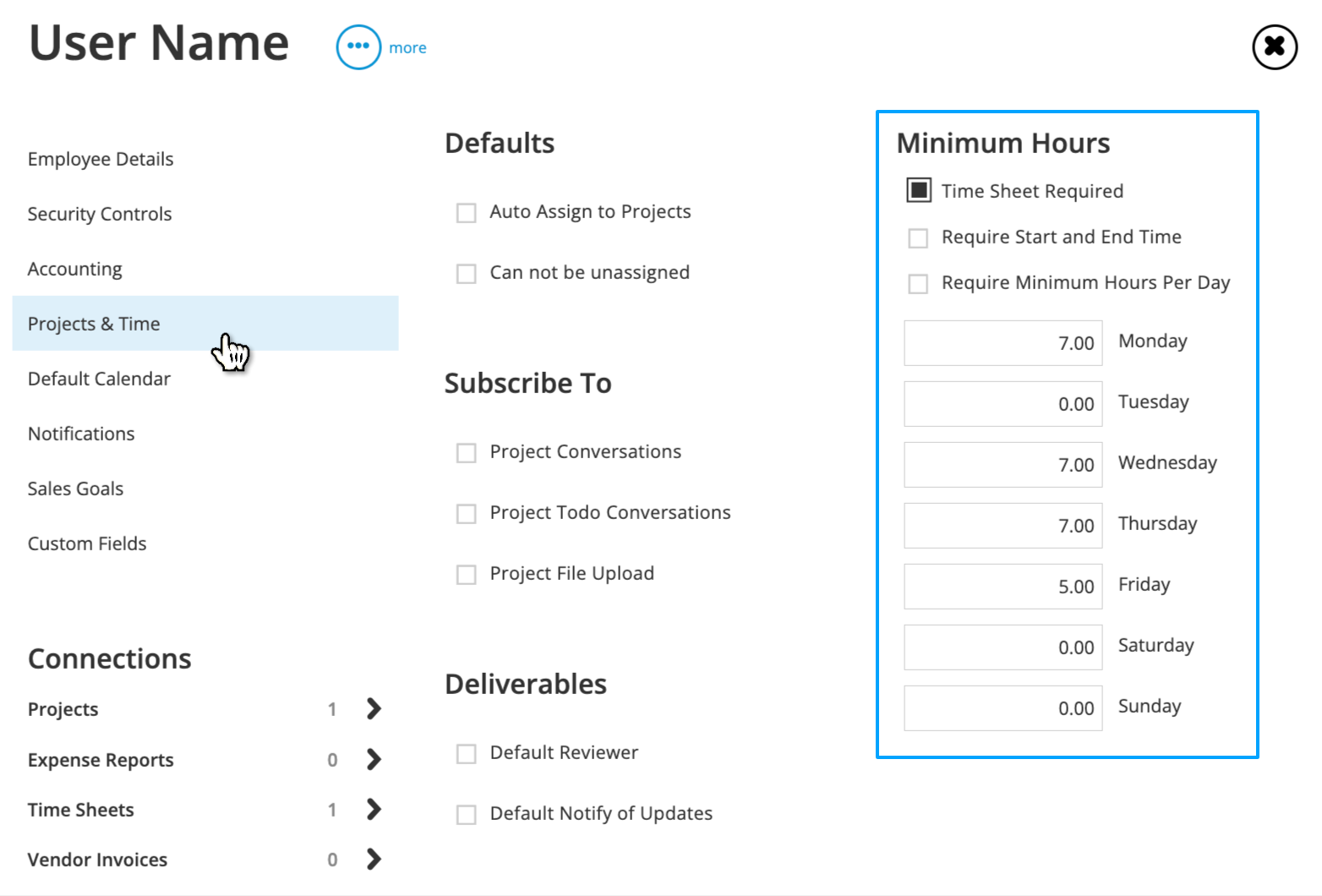
Task: Tick the Project Conversations subscription checkbox
Action: [467, 452]
